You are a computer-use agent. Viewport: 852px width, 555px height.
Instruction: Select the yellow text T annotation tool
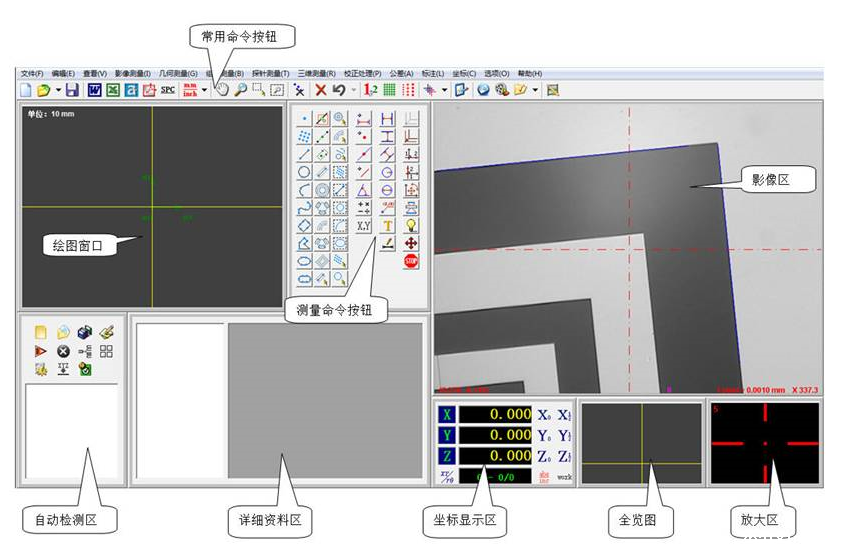tap(387, 226)
